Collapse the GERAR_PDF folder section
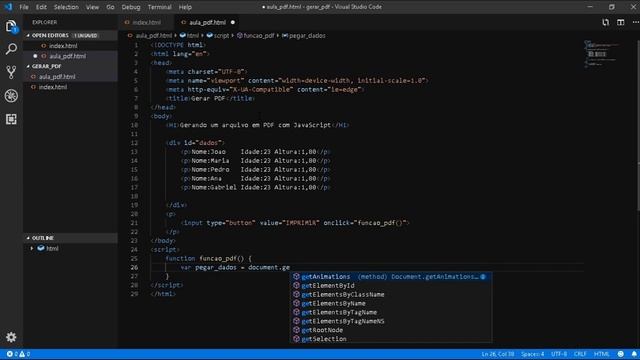Screen dimensions: 640x360 70,66
